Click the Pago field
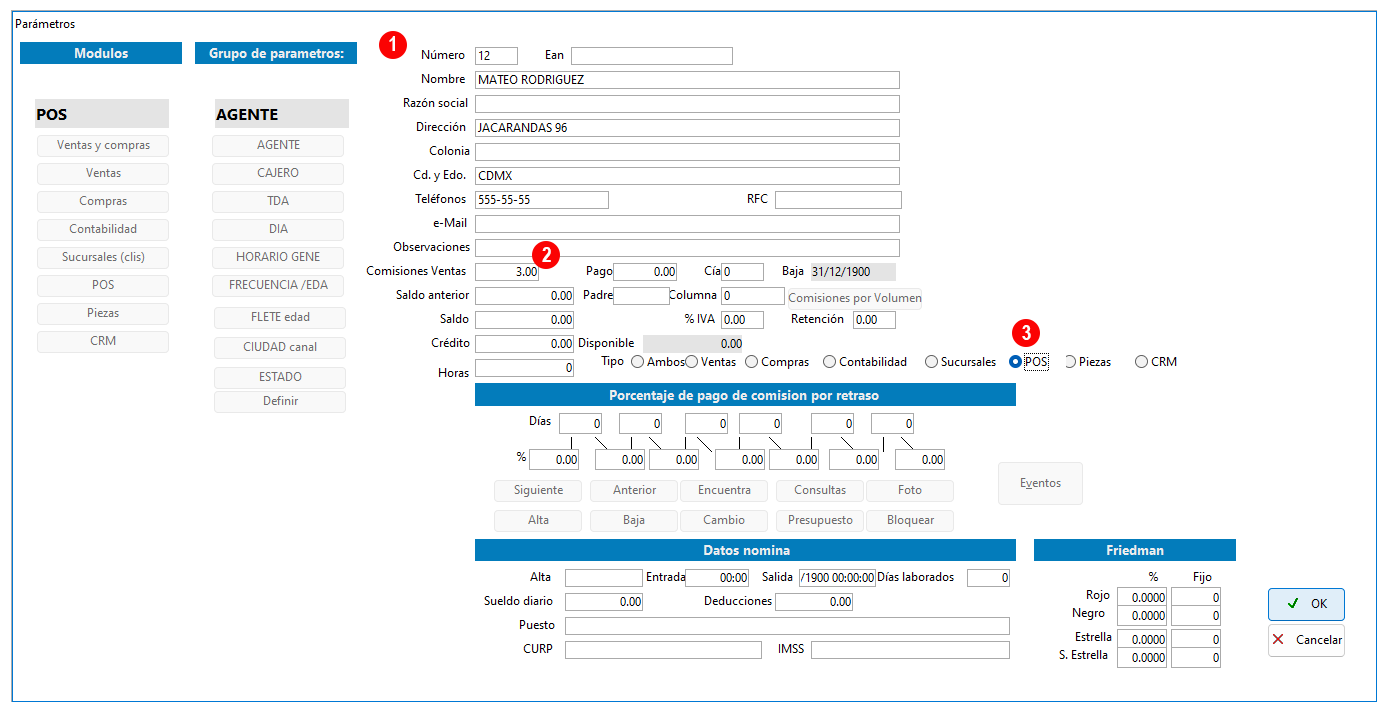 click(x=645, y=272)
